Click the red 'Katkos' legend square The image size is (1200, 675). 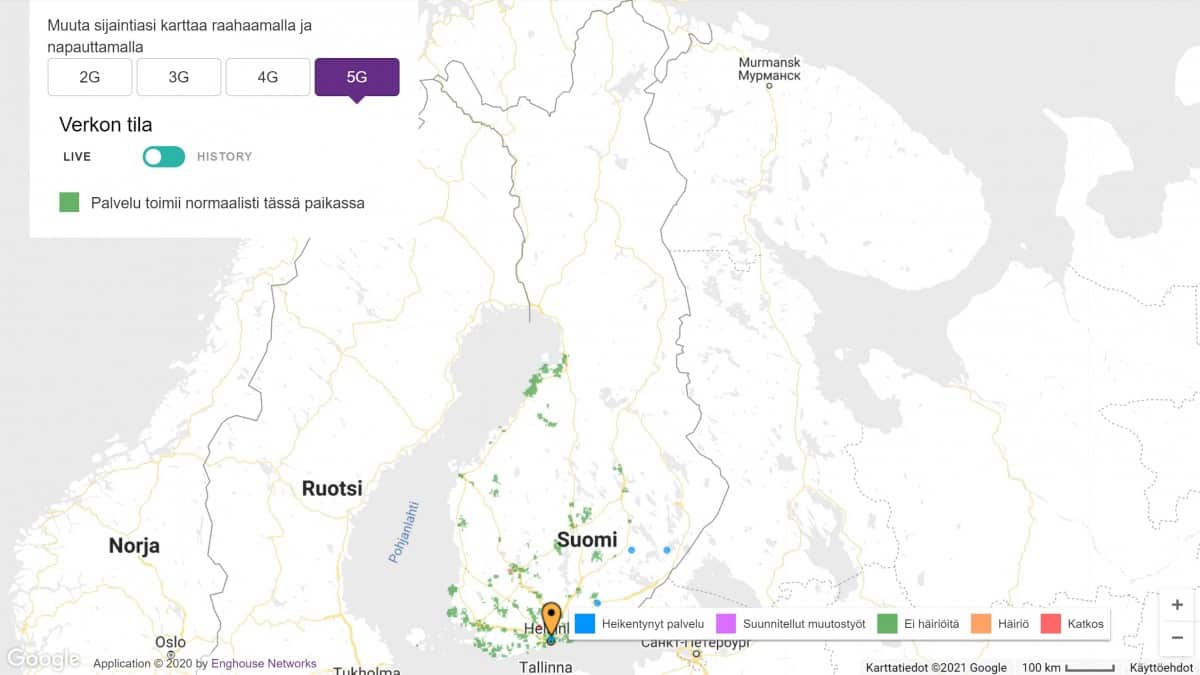tap(1048, 623)
